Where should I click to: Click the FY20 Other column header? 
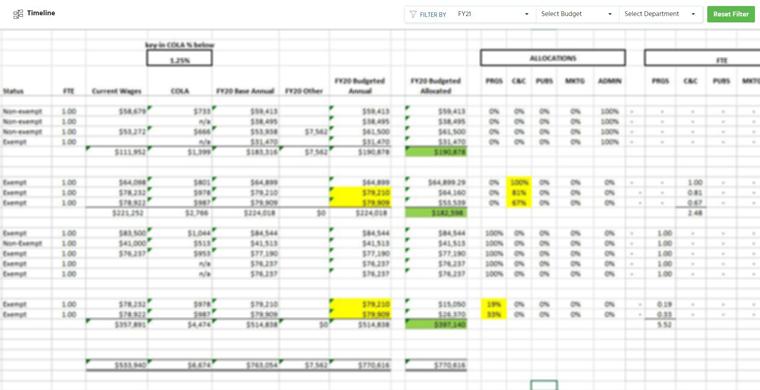coord(303,91)
